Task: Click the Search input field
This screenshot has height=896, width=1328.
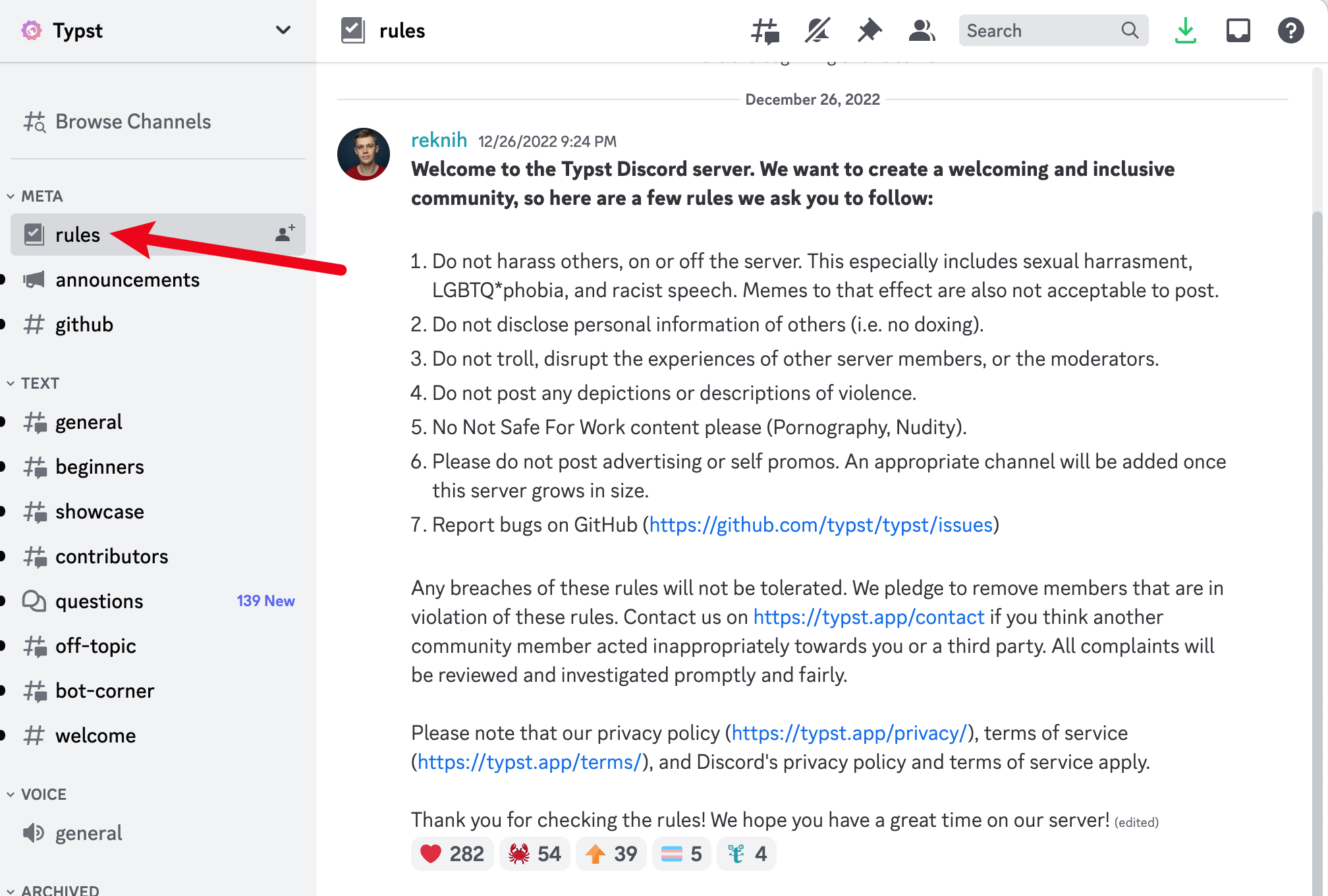Action: (1053, 30)
